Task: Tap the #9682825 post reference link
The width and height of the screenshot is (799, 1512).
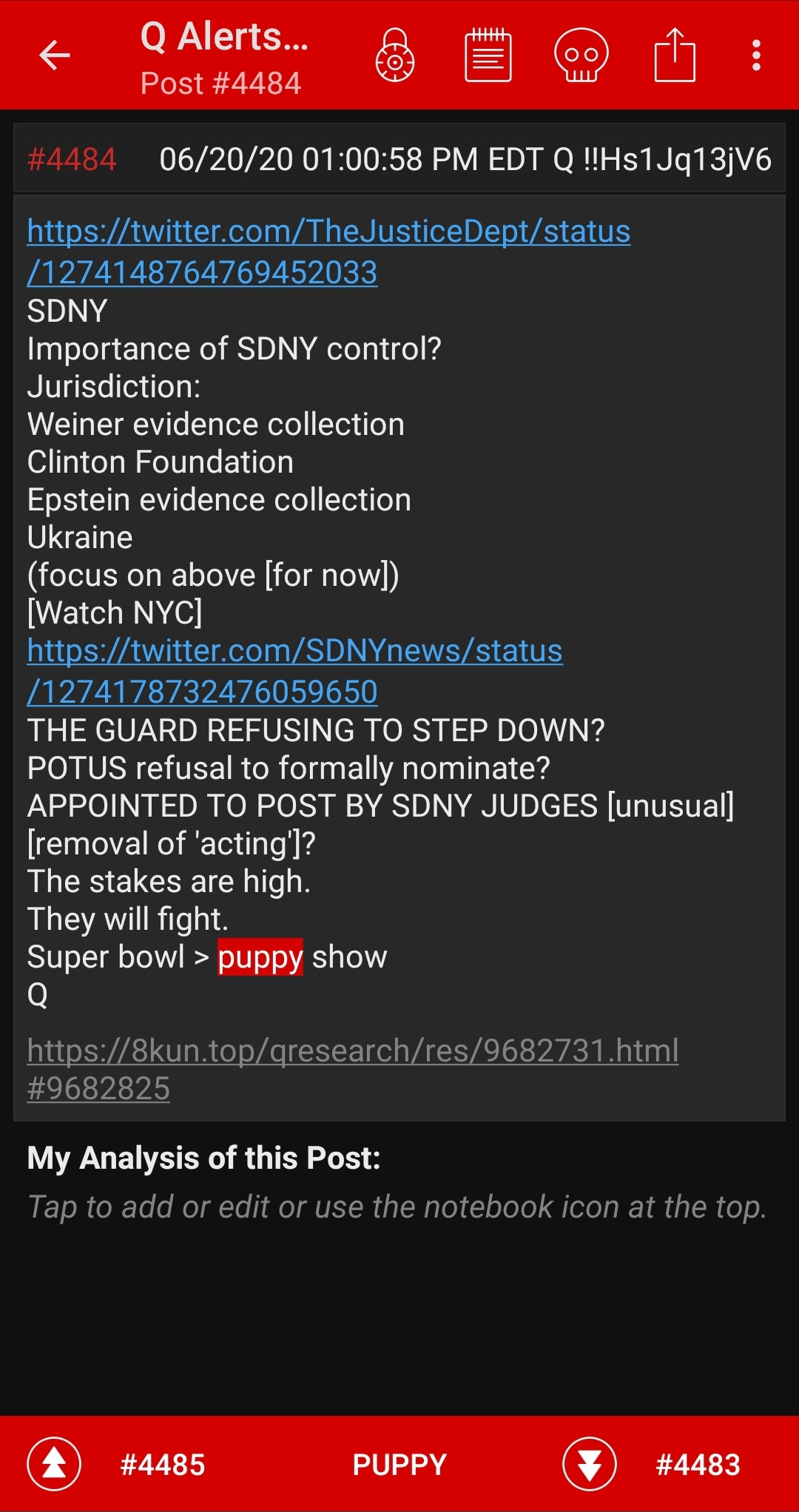Action: pos(98,1089)
